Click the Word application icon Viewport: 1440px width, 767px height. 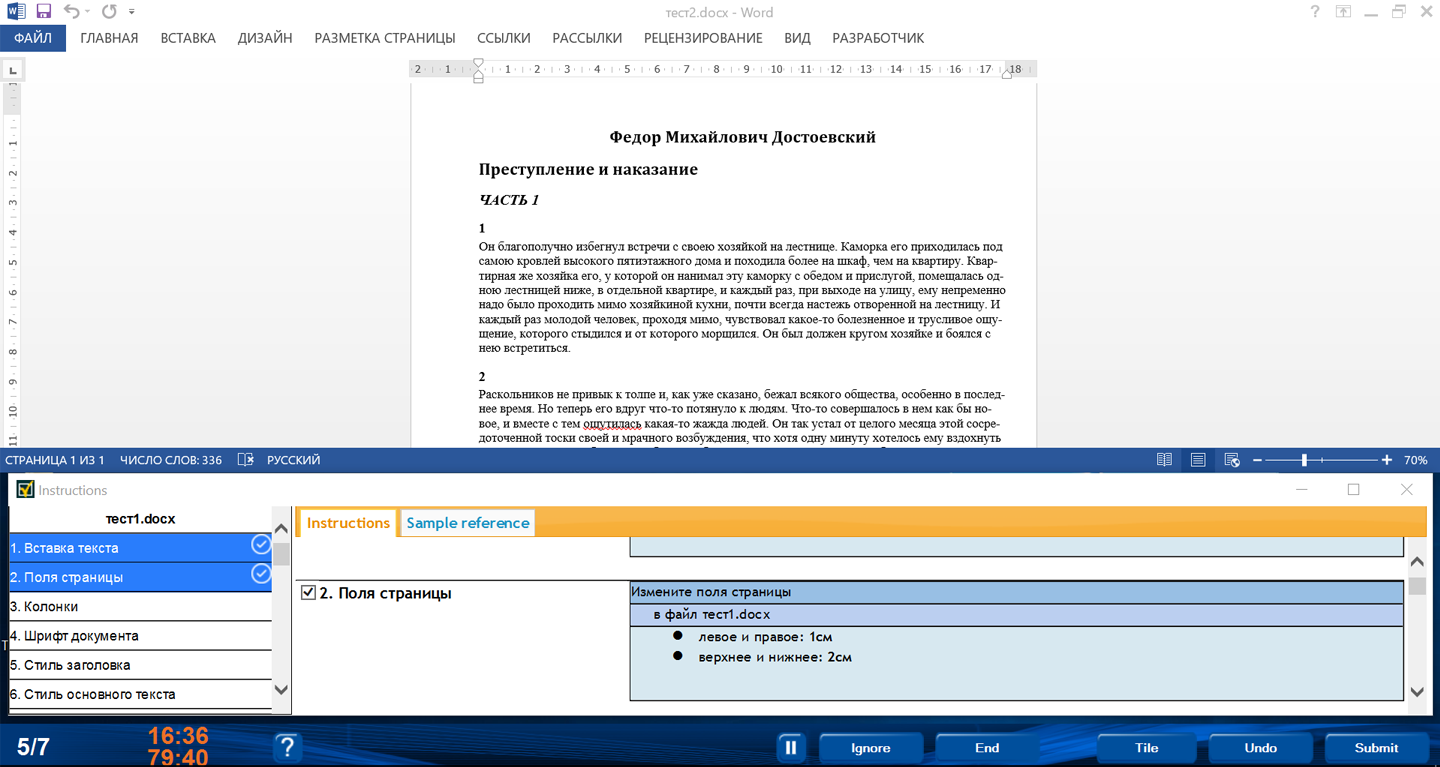point(17,12)
